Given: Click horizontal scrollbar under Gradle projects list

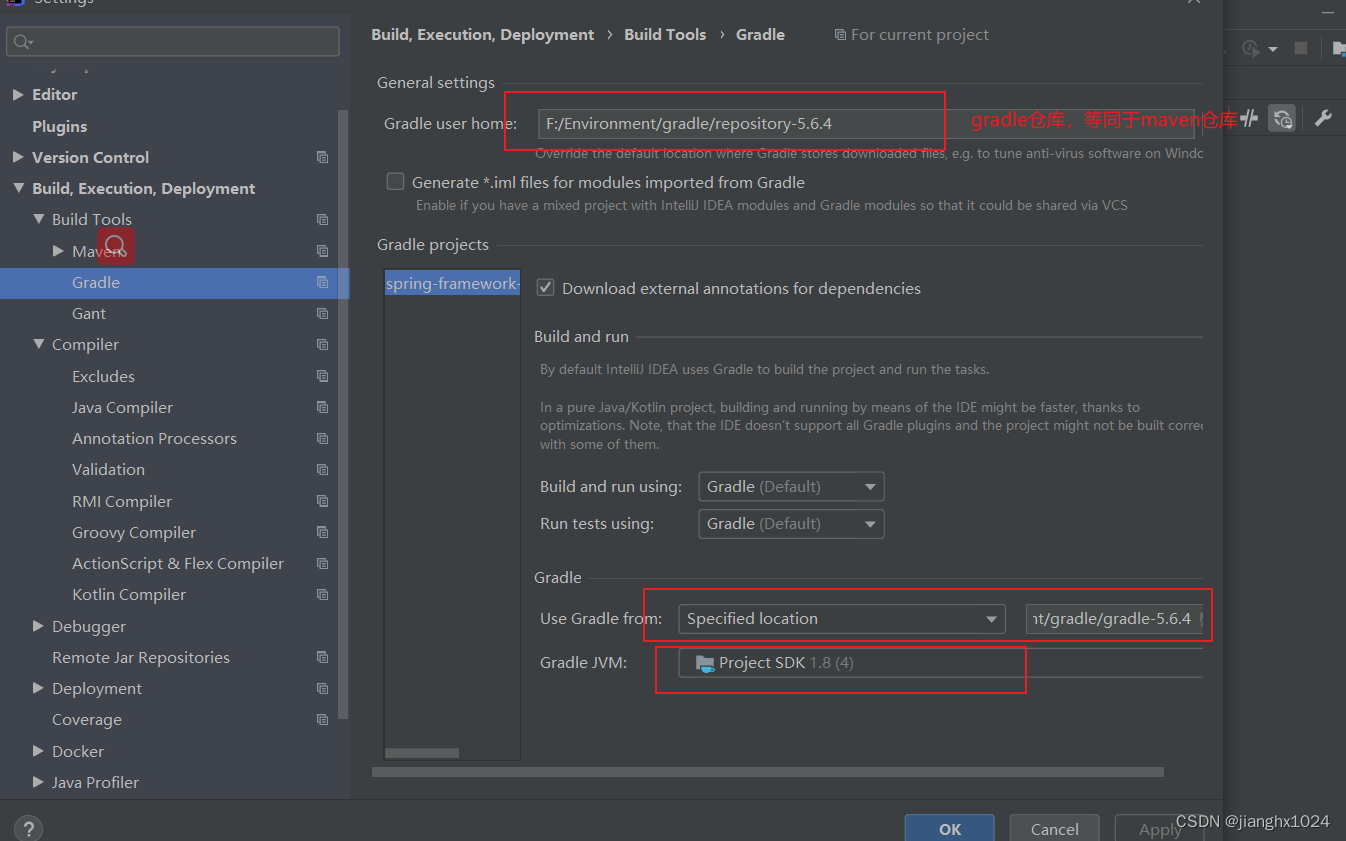Looking at the screenshot, I should (x=422, y=753).
